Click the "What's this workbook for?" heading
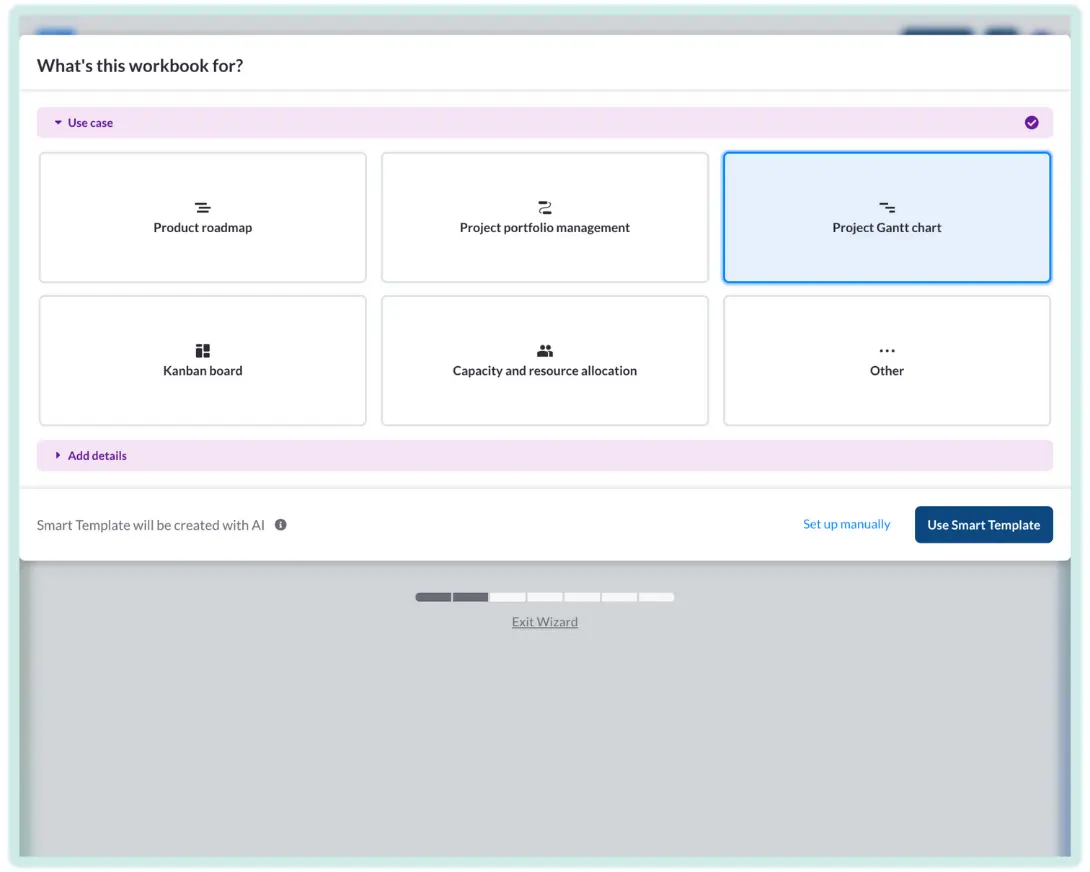This screenshot has width=1090, height=872. pos(140,65)
